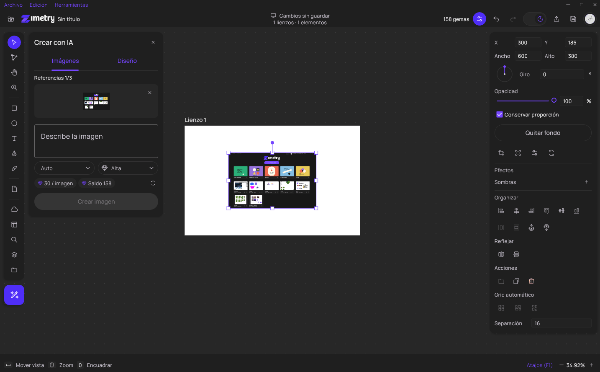Screen dimensions: 600x372
Task: Open the Herramientas menu
Action: pyautogui.click(x=71, y=5)
